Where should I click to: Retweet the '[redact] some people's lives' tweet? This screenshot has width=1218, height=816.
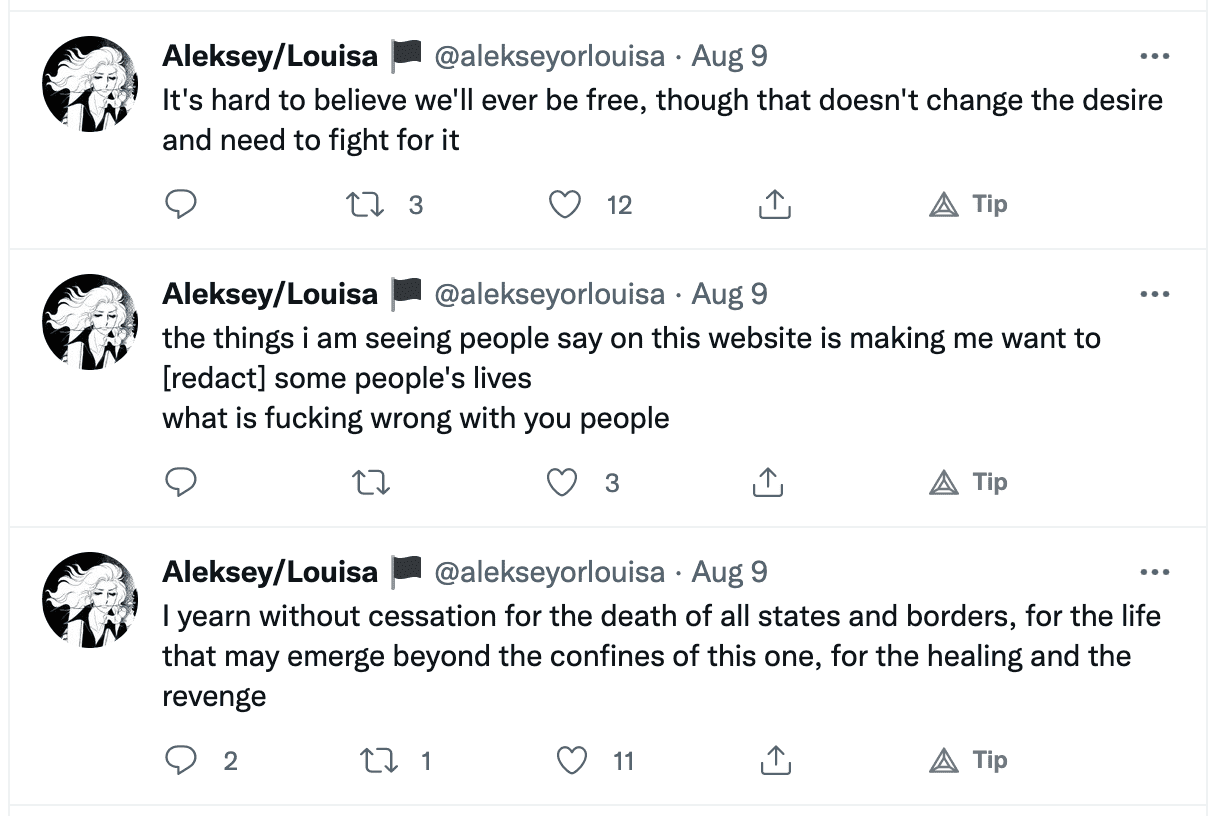click(372, 483)
